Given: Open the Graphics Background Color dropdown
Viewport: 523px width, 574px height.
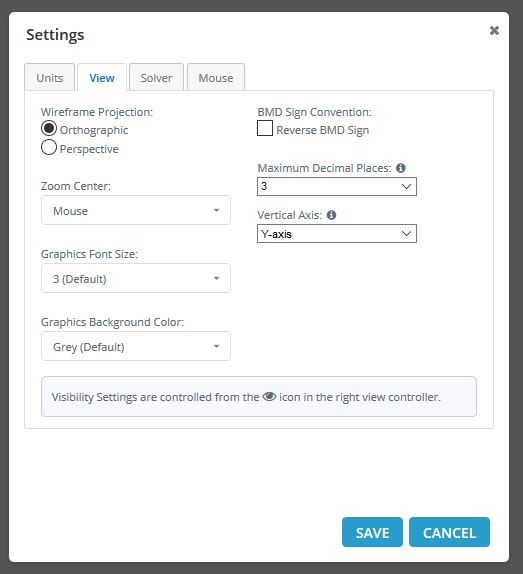Looking at the screenshot, I should [136, 346].
